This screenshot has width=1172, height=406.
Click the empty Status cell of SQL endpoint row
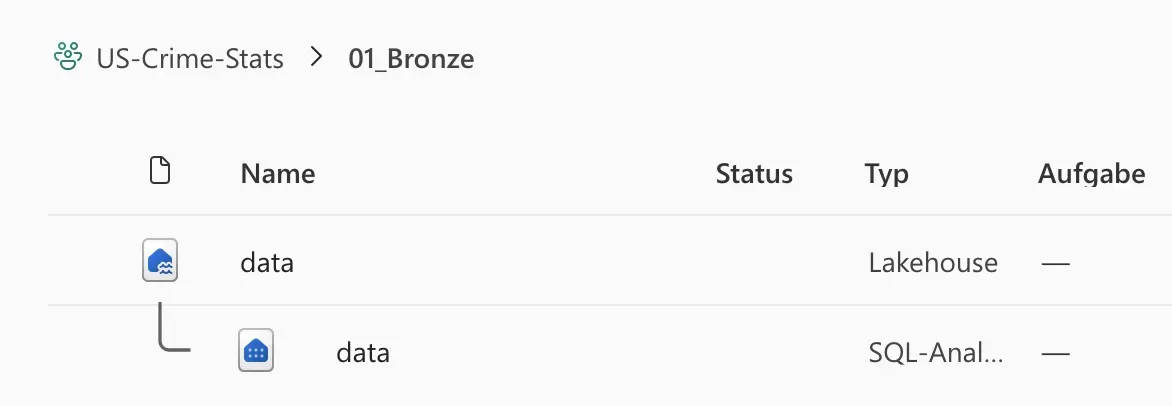pyautogui.click(x=754, y=353)
